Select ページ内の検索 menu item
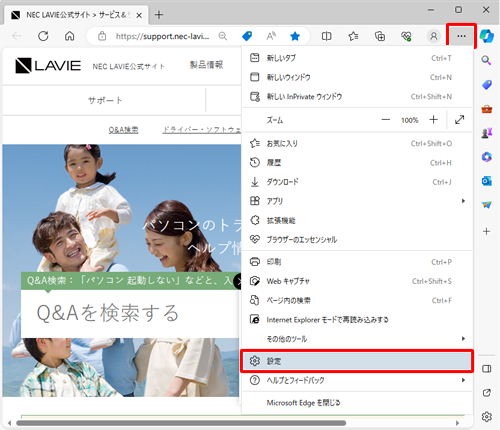The height and width of the screenshot is (430, 500). click(x=357, y=300)
